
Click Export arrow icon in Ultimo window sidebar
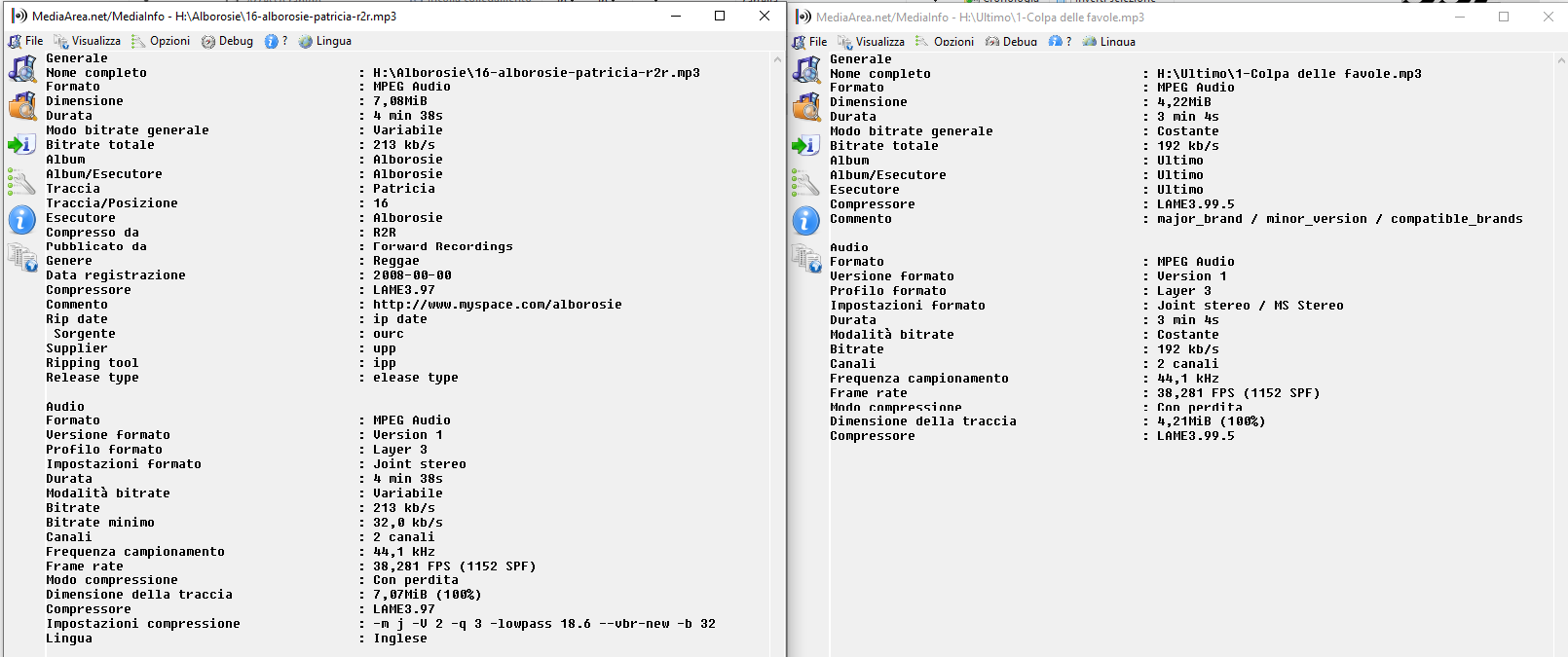pyautogui.click(x=805, y=145)
